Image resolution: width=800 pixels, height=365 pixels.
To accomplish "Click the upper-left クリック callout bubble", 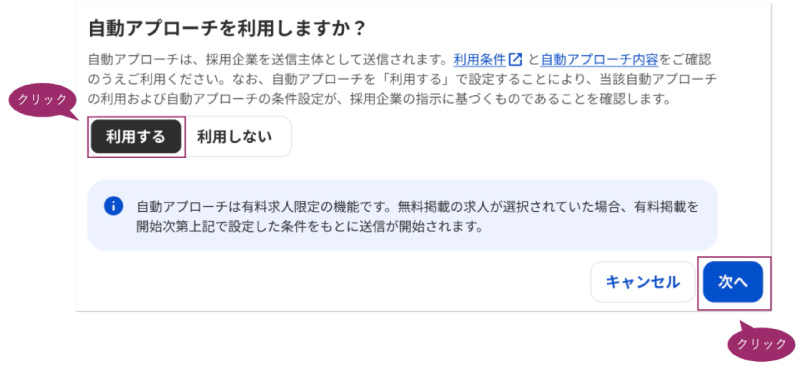I will point(42,101).
